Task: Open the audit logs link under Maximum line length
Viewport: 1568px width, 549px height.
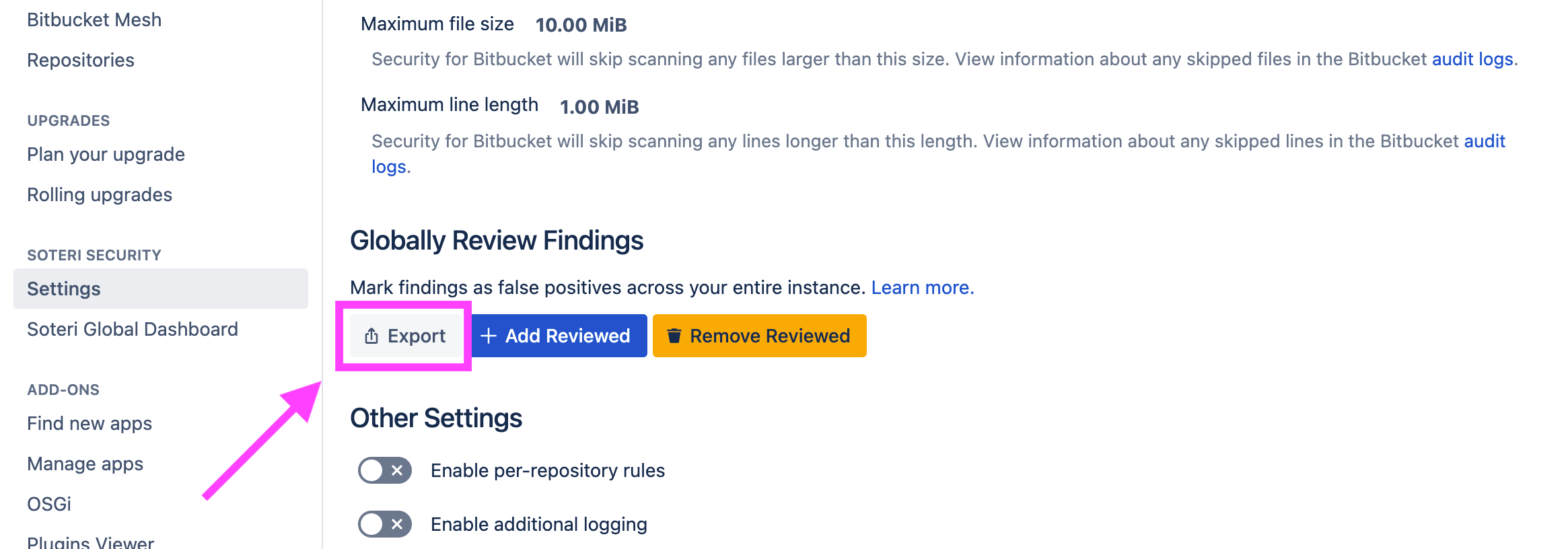Action: click(1485, 141)
